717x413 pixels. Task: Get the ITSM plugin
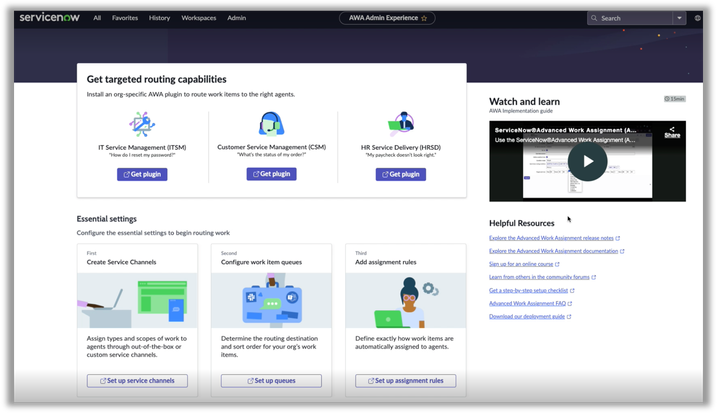pyautogui.click(x=142, y=174)
